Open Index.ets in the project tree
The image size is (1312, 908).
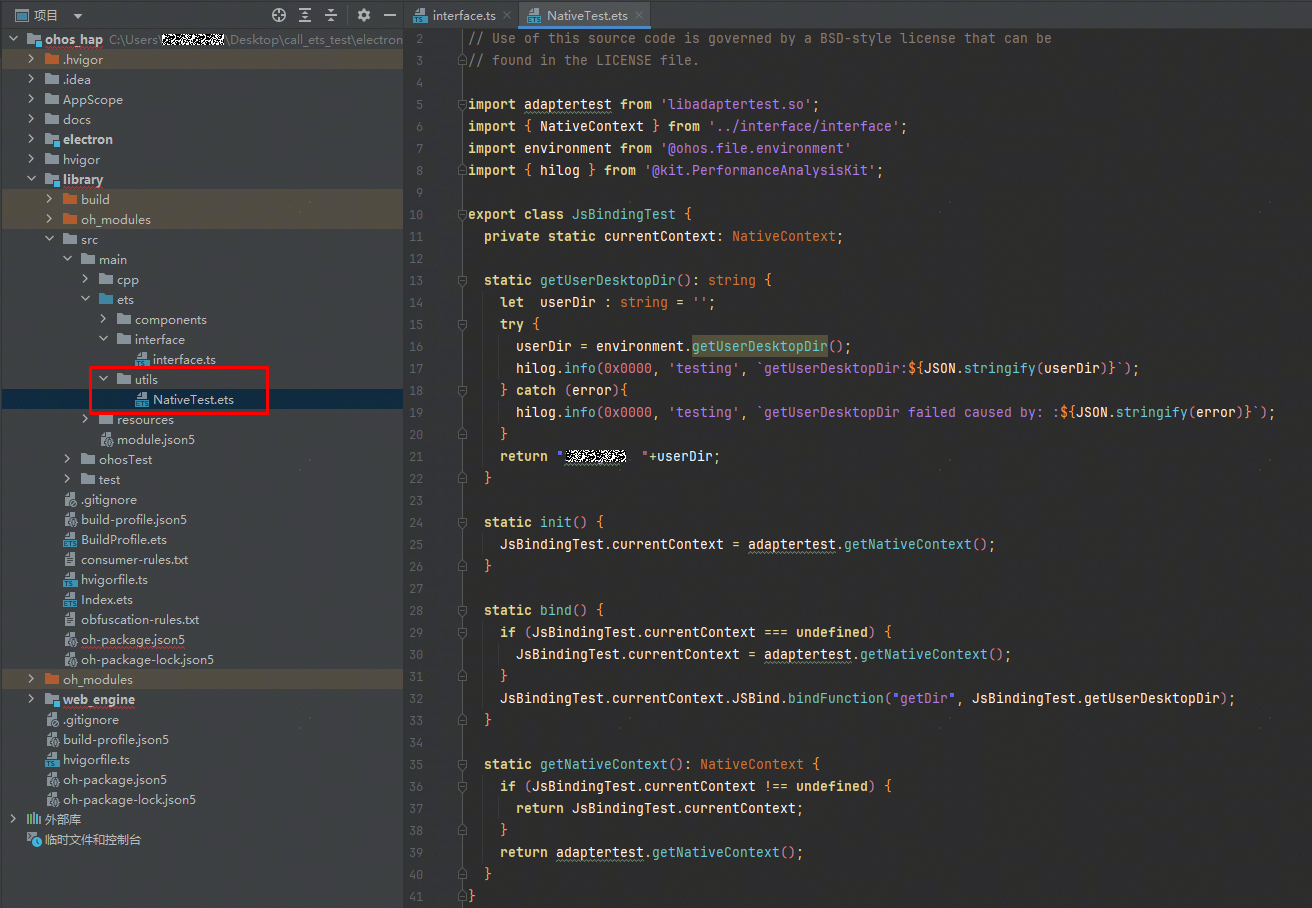[x=107, y=600]
